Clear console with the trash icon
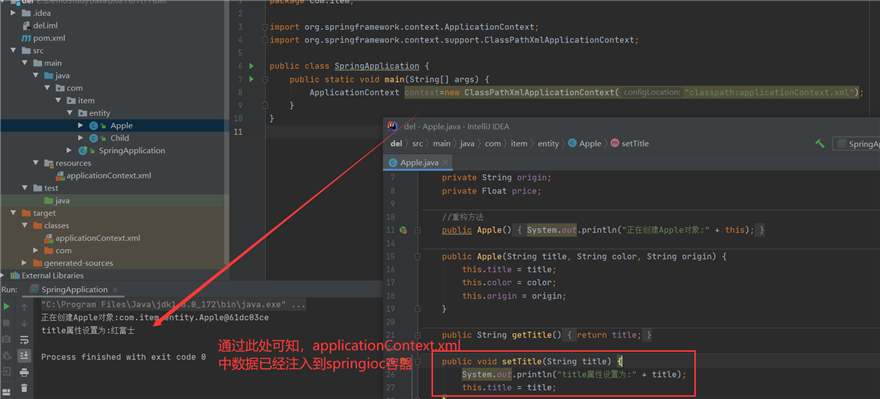The image size is (880, 399). pyautogui.click(x=24, y=388)
